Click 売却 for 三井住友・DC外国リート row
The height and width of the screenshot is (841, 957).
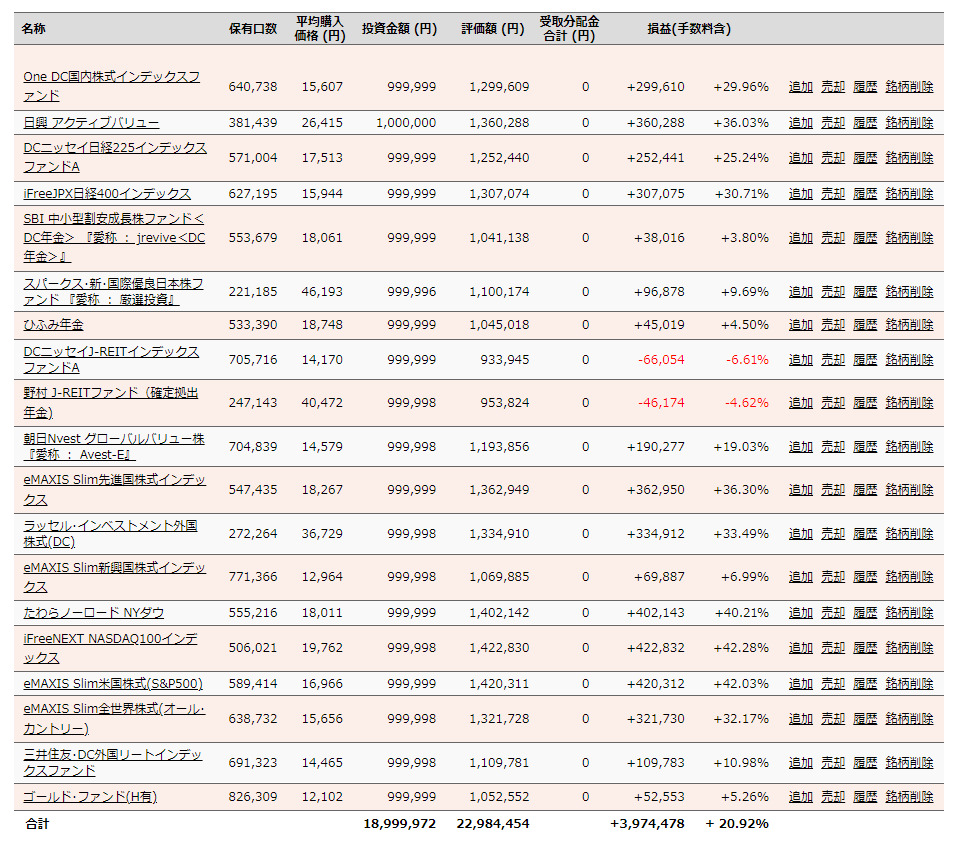[832, 762]
